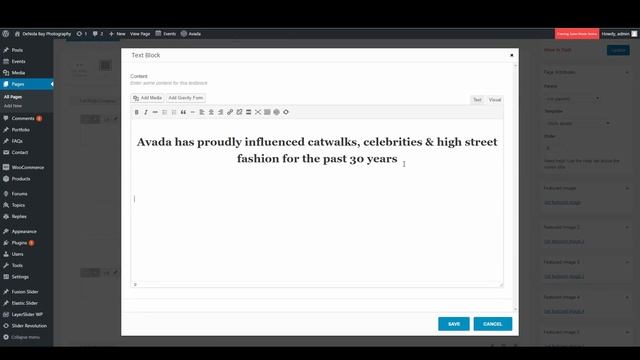The height and width of the screenshot is (360, 640).
Task: Open Products in admin sidebar
Action: [27, 179]
